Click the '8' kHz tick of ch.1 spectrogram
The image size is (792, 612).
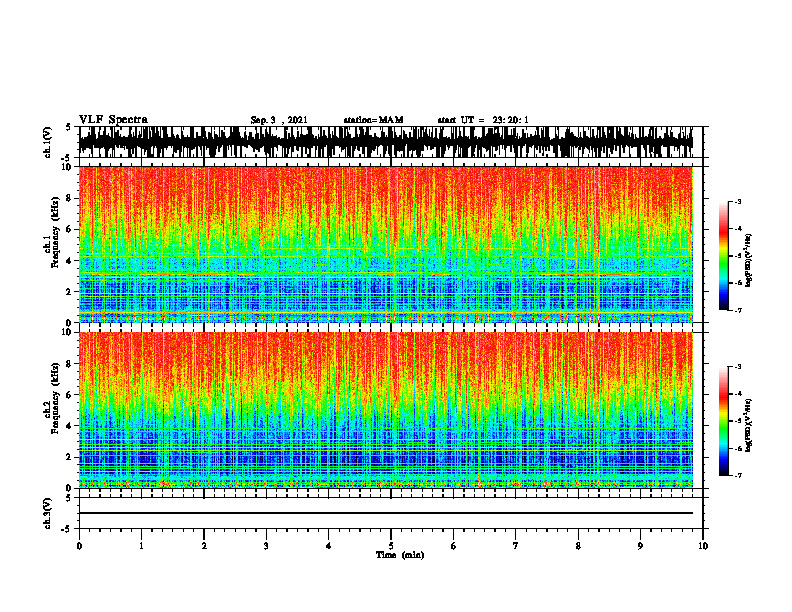point(70,198)
